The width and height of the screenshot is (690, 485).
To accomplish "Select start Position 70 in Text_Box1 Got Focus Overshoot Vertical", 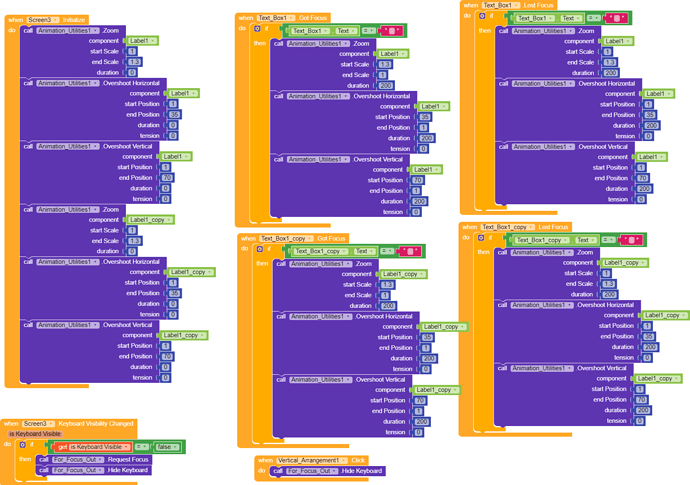I will pyautogui.click(x=417, y=180).
